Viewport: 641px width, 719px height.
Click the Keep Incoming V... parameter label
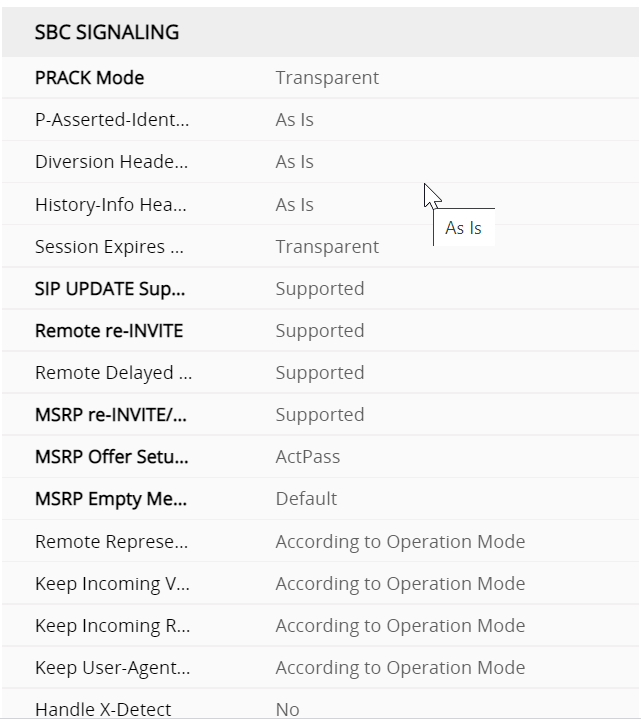(x=111, y=584)
